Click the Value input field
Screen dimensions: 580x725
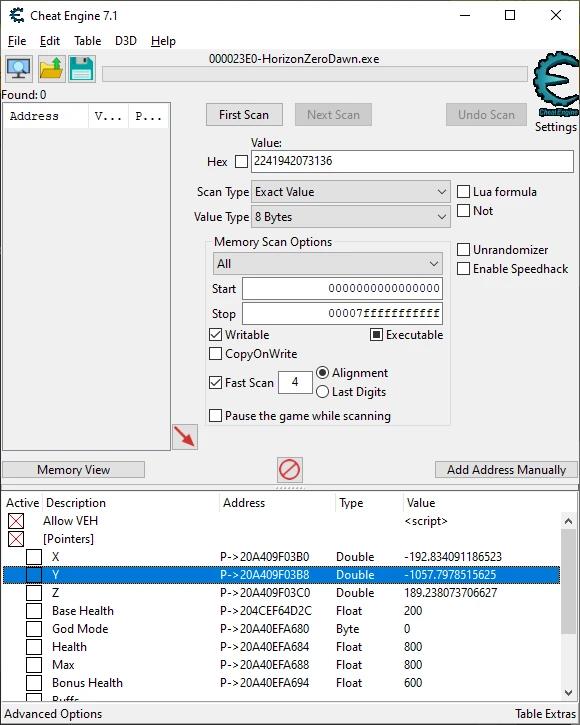click(412, 161)
